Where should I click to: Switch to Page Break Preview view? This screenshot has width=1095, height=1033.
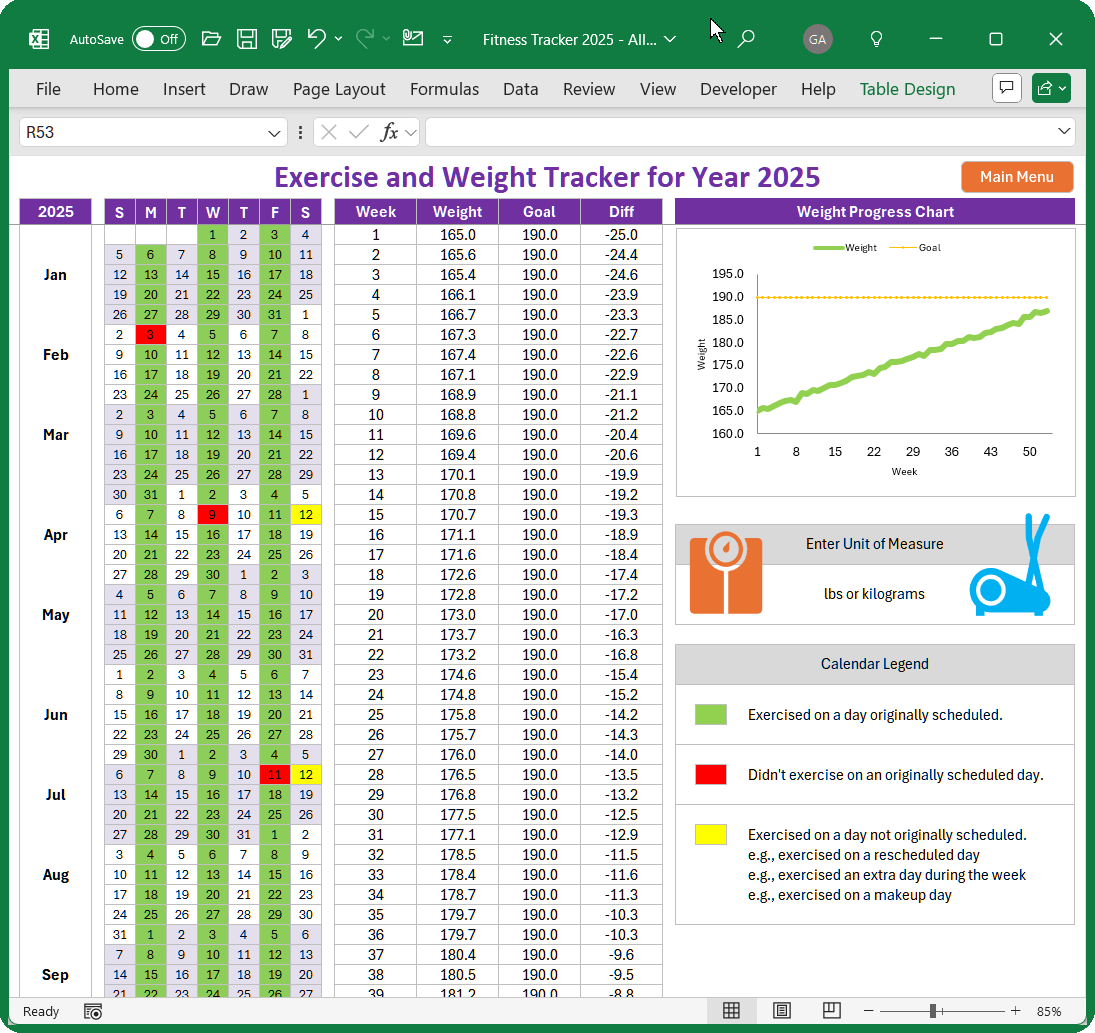[x=831, y=1011]
